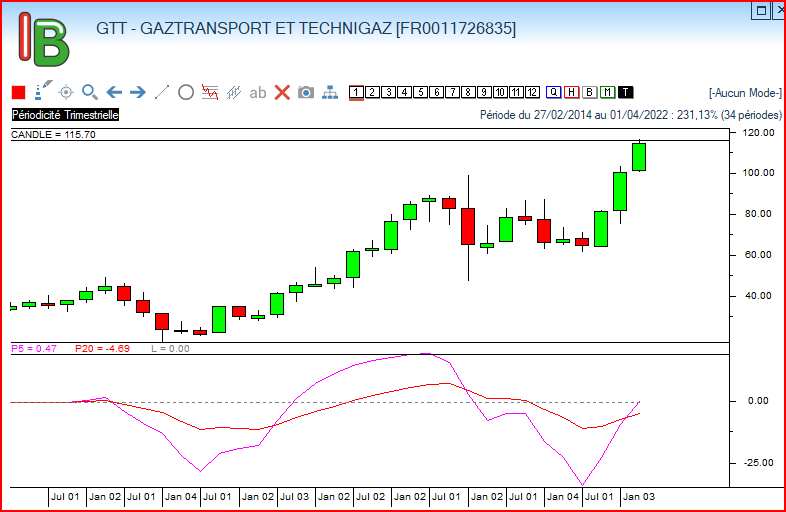Screen dimensions: 786x512
Task: Click the Jan 04 date label nearest Jan 03
Action: 562,497
